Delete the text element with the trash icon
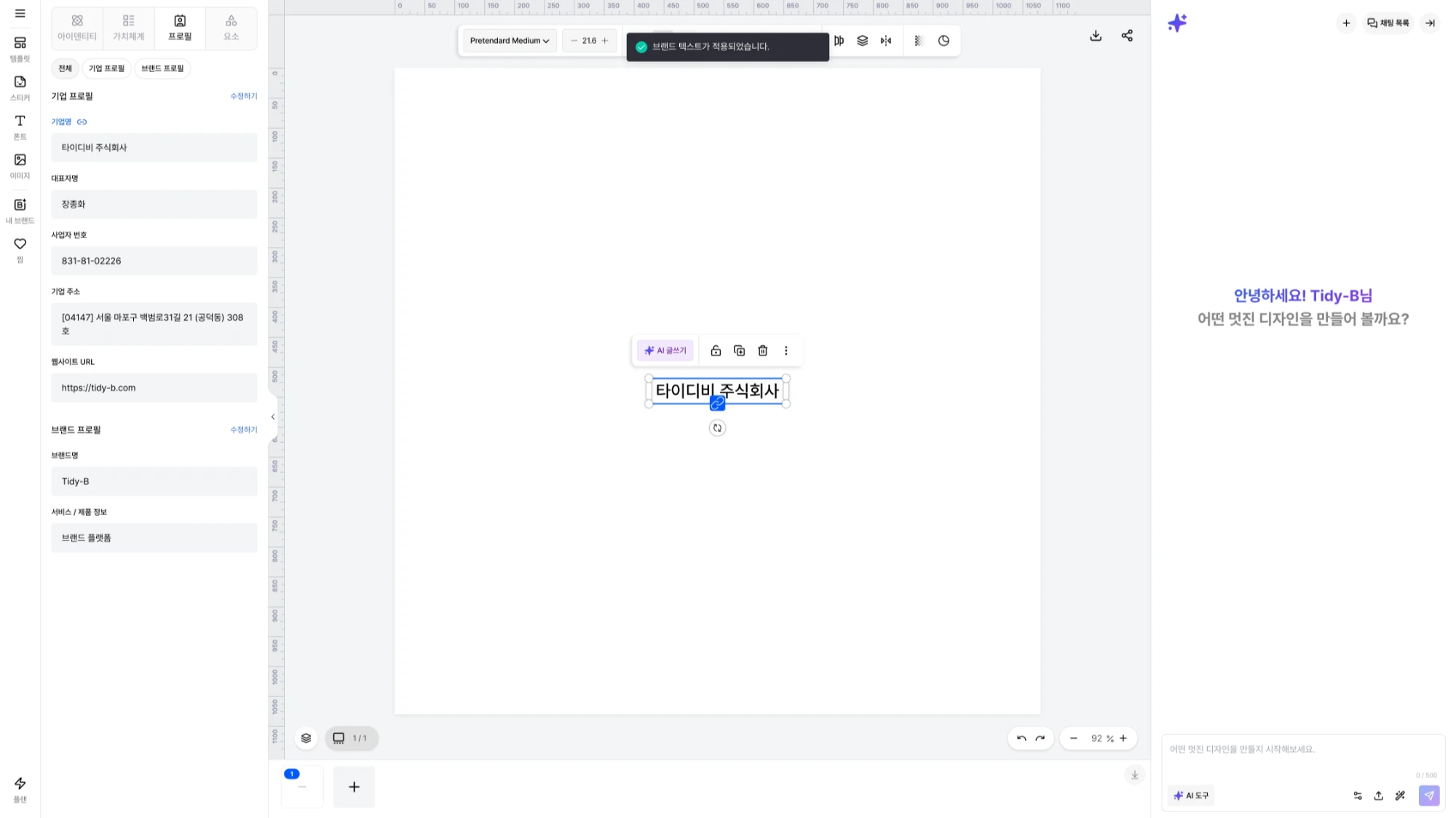Viewport: 1456px width, 818px height. click(762, 350)
